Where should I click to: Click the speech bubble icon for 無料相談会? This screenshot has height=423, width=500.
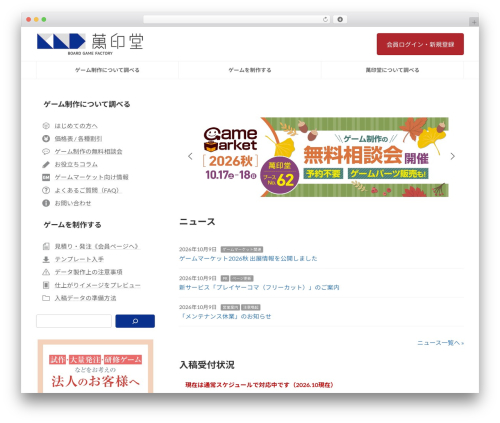(46, 151)
